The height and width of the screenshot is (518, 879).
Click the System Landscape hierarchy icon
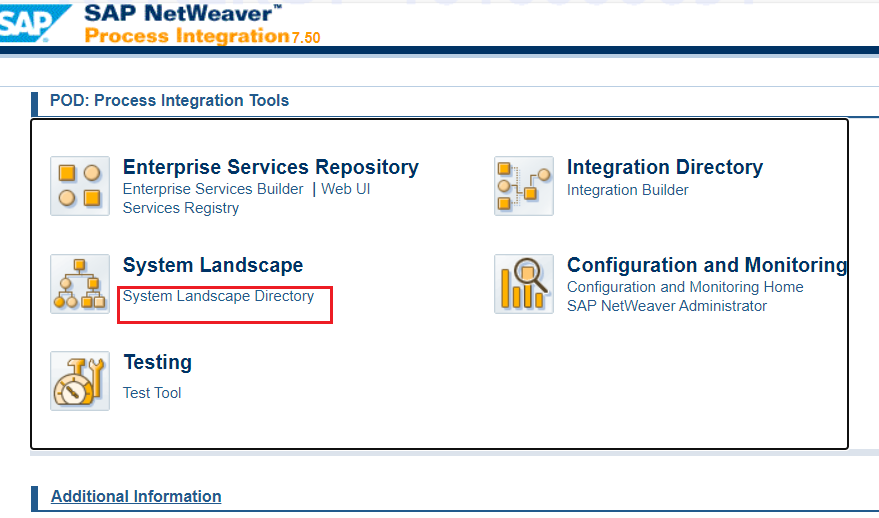[x=80, y=284]
